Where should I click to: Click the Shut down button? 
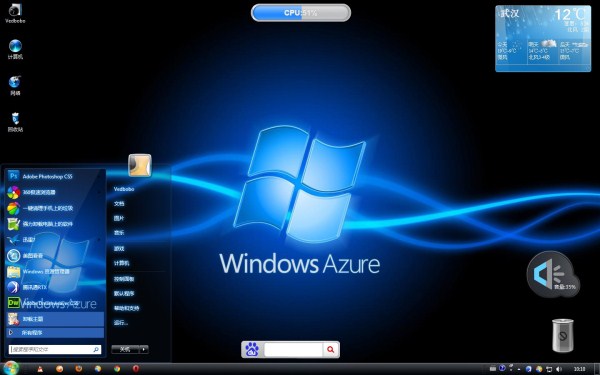(x=125, y=349)
